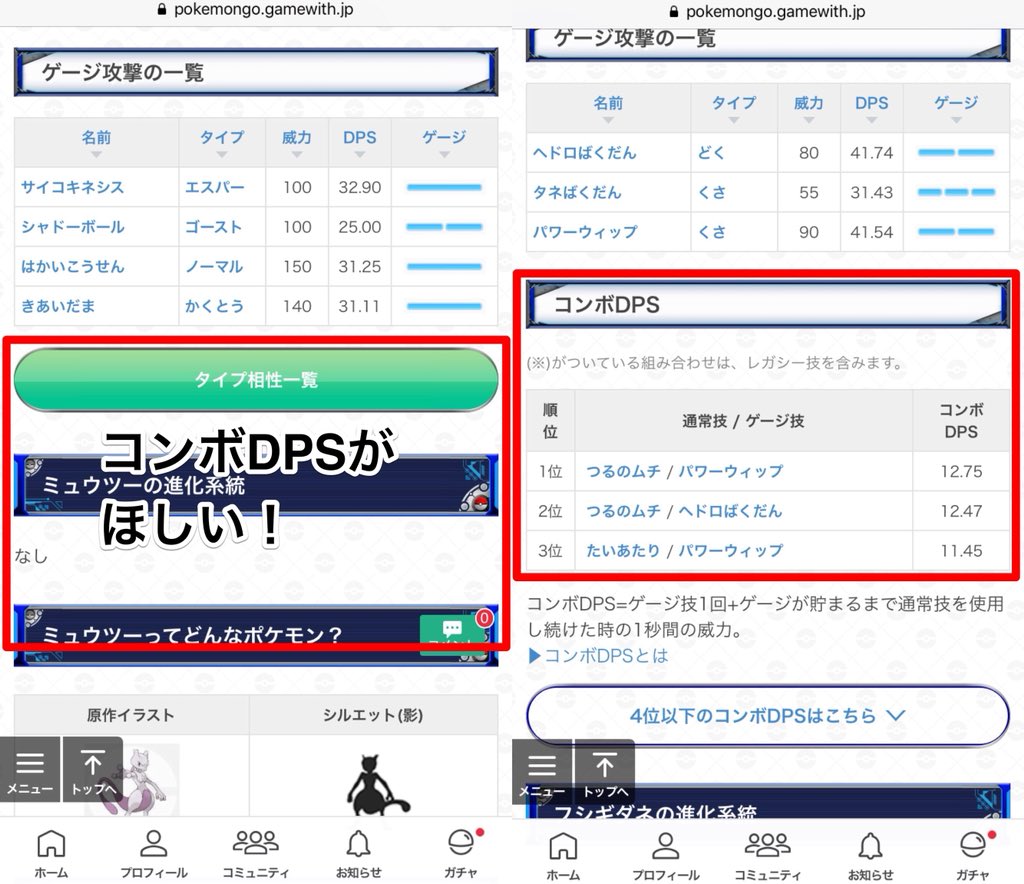
Task: Open きあいだま move link
Action: pos(58,306)
